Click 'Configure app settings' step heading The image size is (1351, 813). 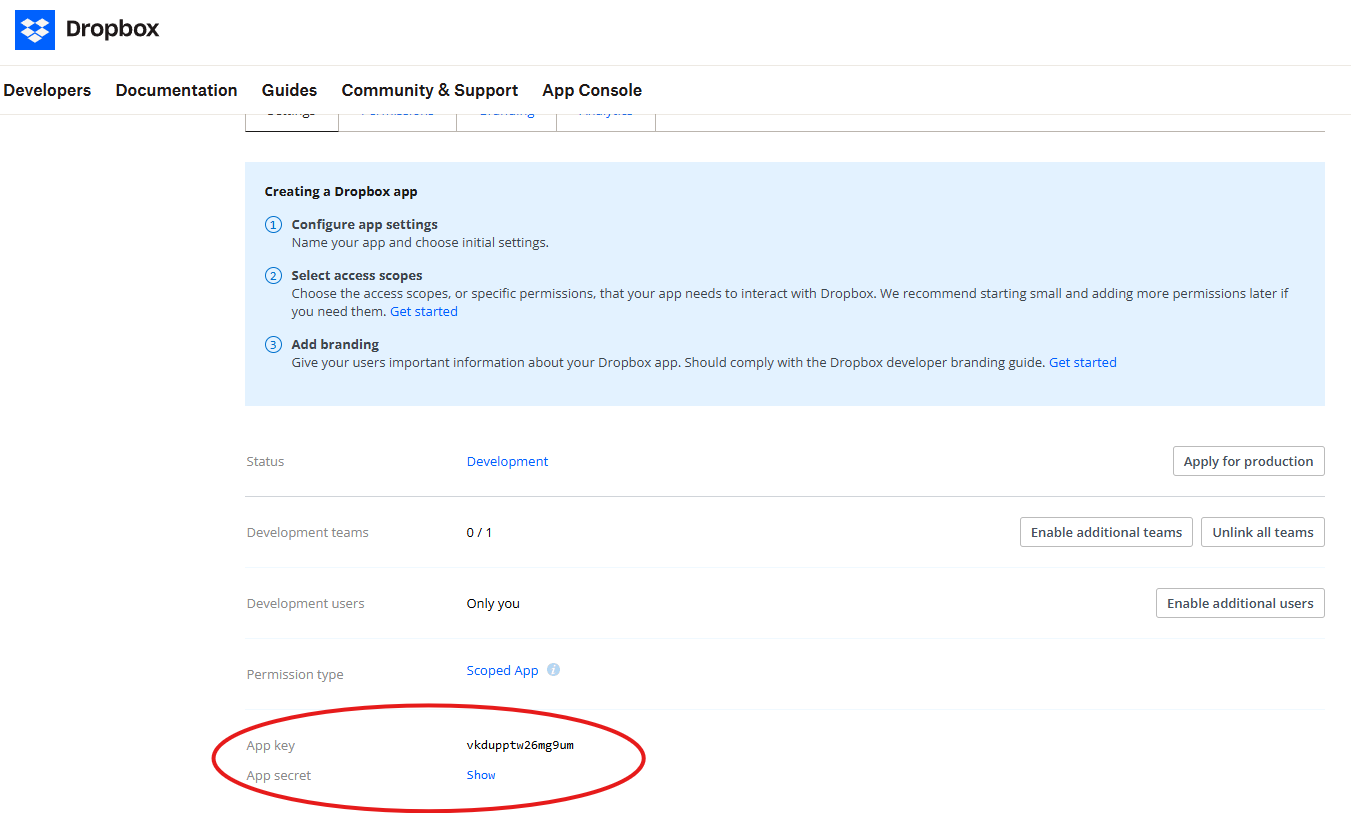coord(365,224)
